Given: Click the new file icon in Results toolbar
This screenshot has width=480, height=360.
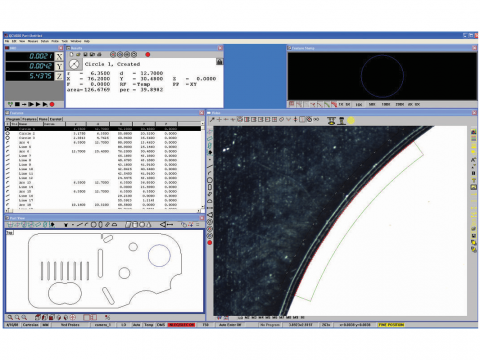Looking at the screenshot, I should 71,54.
